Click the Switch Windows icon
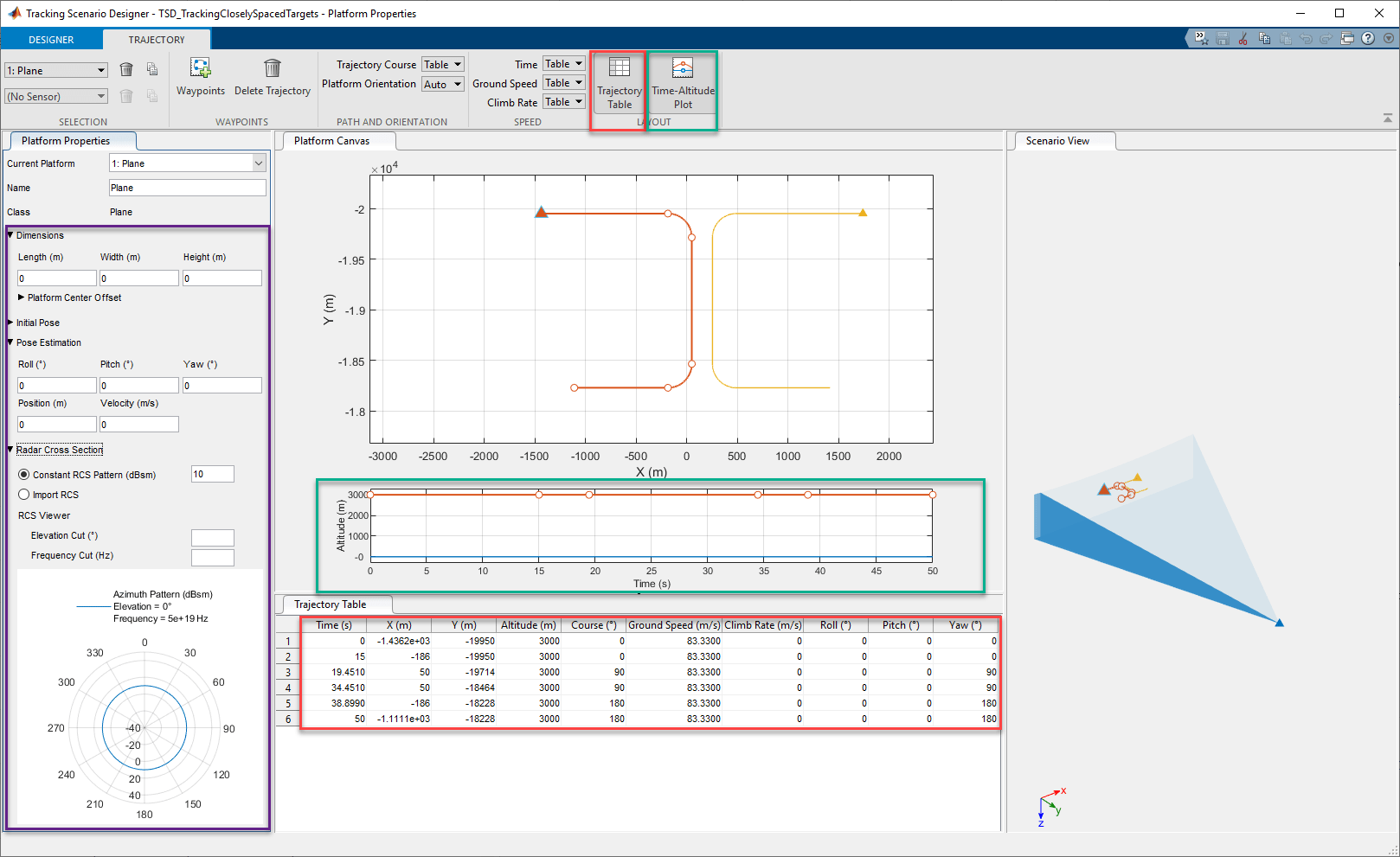 [1347, 38]
